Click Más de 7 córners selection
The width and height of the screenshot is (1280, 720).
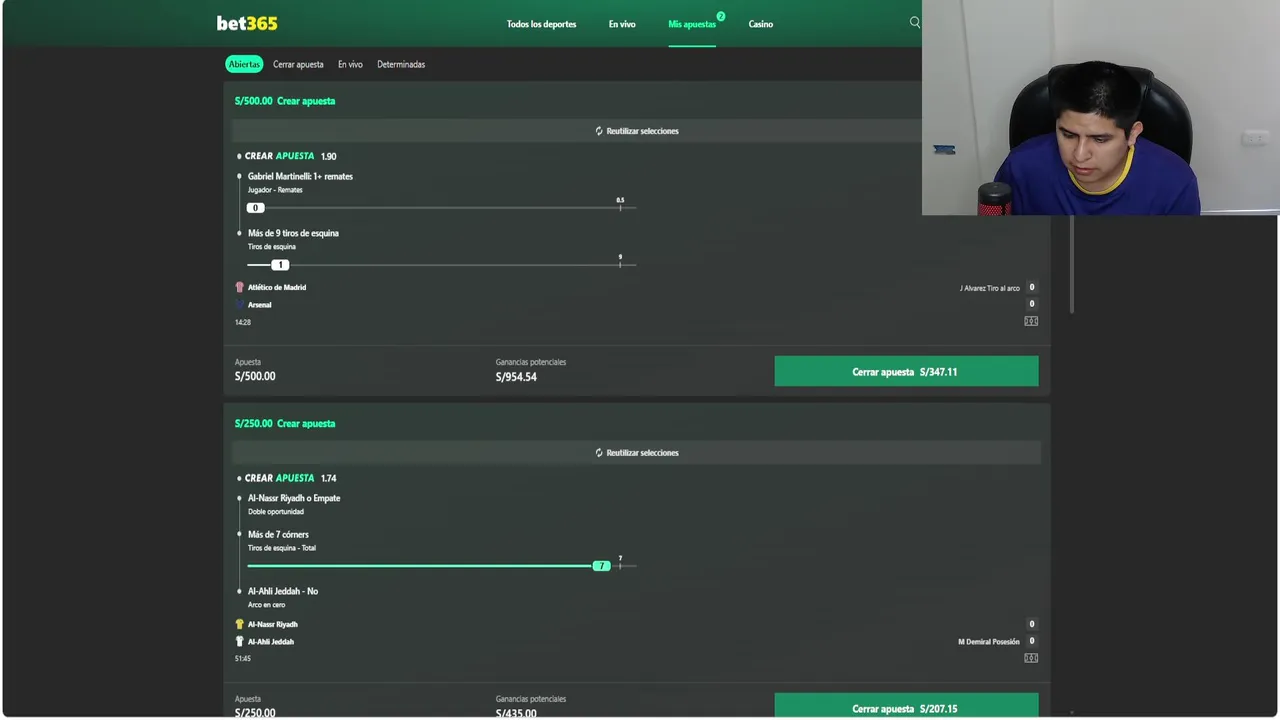[278, 534]
